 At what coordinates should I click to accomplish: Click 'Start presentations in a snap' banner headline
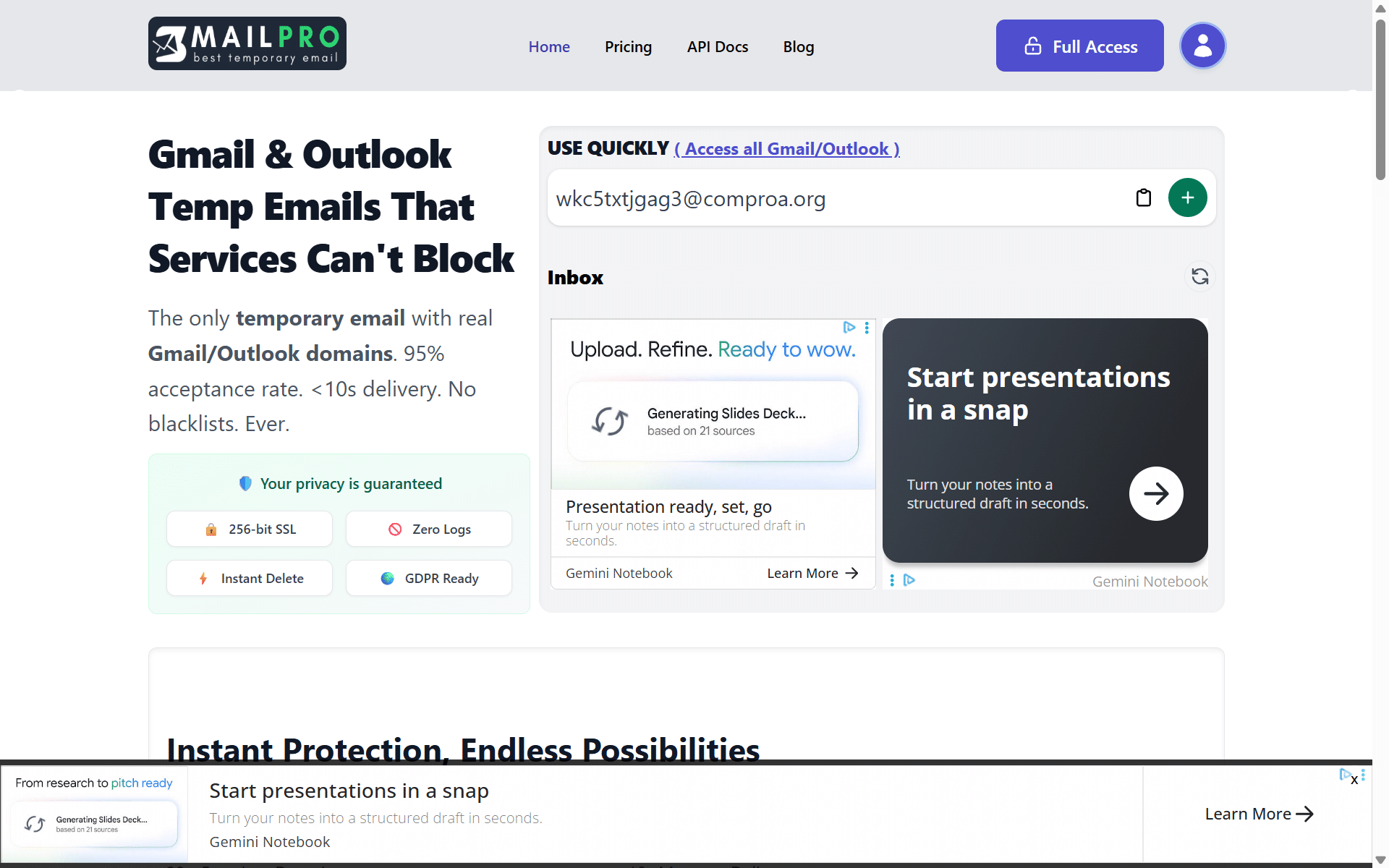[349, 791]
